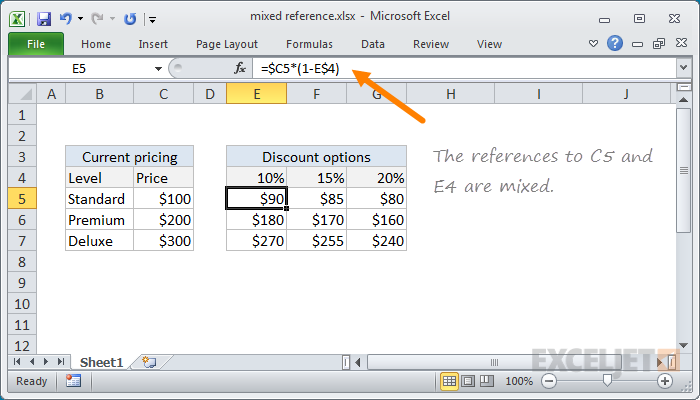Screen dimensions: 700x400
Task: Open the green File button
Action: 36,44
